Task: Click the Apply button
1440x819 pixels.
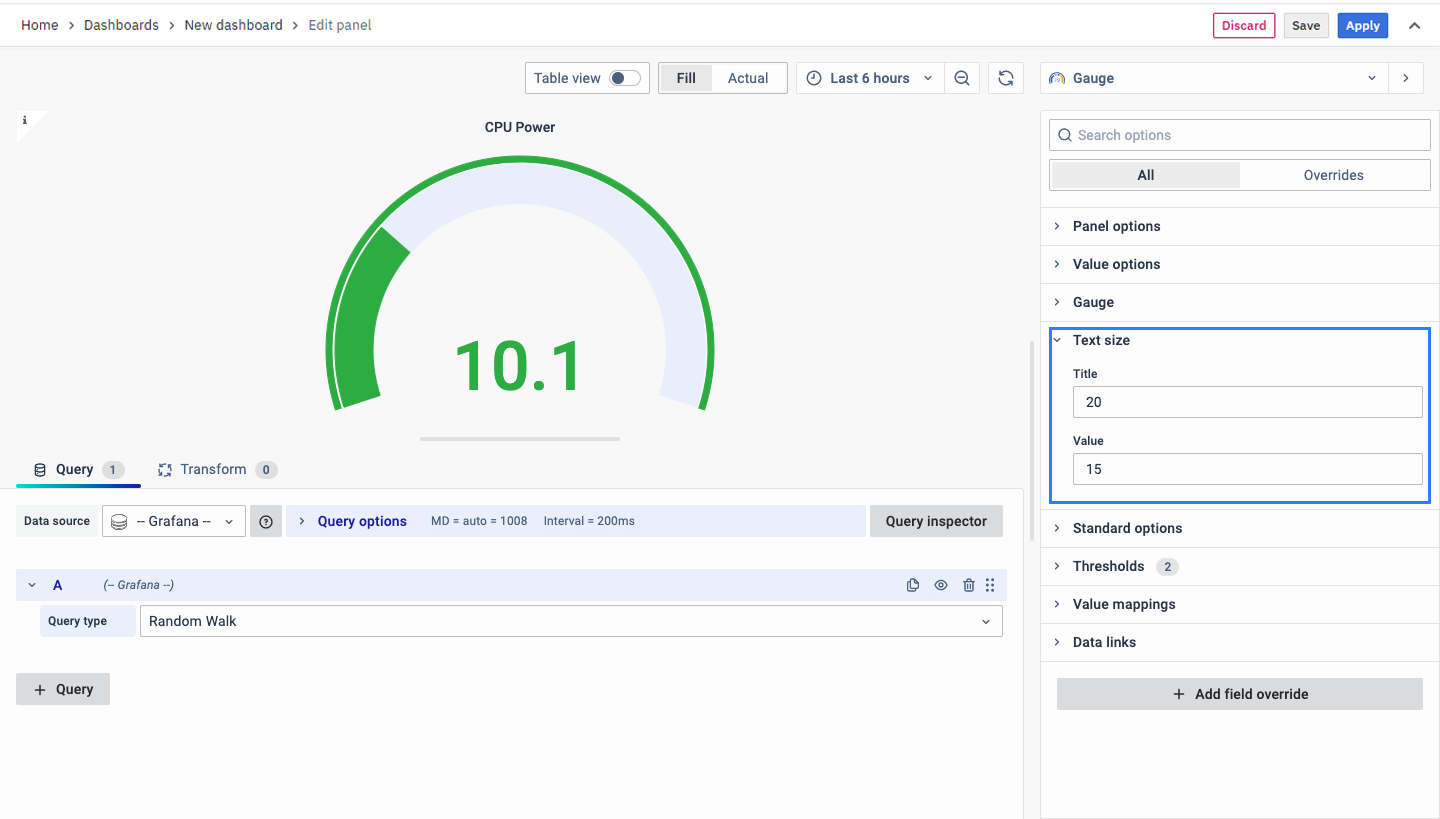Action: pos(1362,26)
